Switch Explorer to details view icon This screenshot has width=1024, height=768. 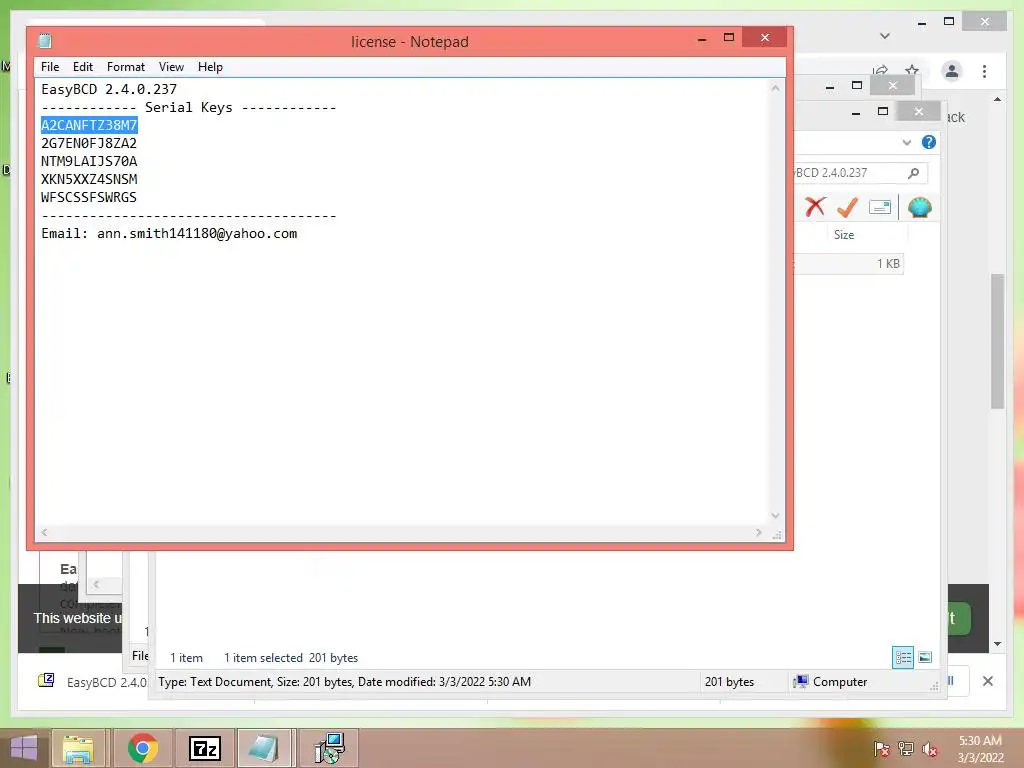click(903, 658)
